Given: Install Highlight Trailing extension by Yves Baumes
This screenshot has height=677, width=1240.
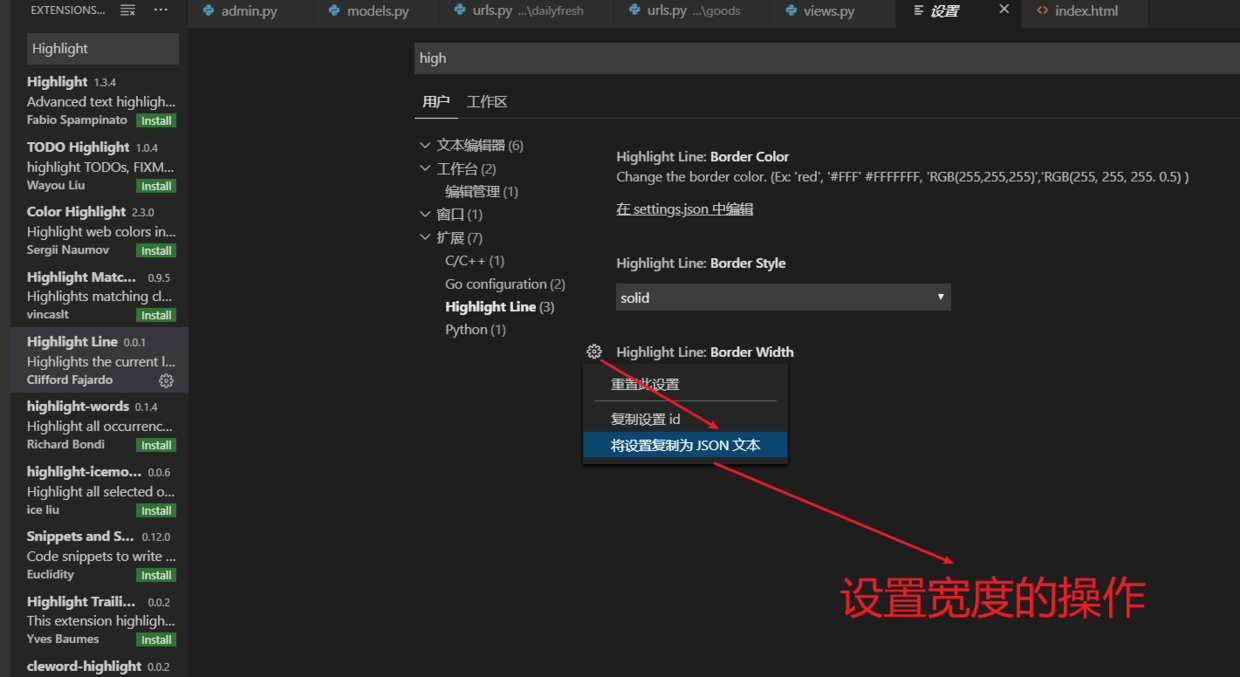Looking at the screenshot, I should 156,640.
